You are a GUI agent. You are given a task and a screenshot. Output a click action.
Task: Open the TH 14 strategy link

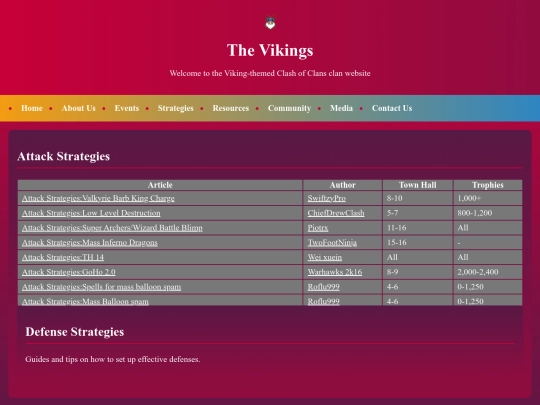pos(63,257)
